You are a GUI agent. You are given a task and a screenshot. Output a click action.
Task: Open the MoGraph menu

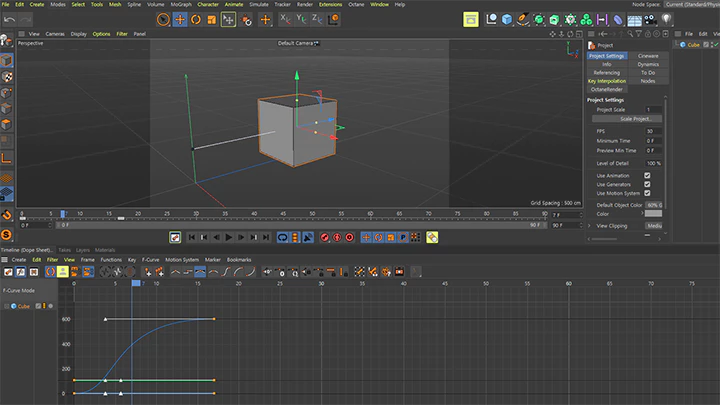tap(181, 4)
